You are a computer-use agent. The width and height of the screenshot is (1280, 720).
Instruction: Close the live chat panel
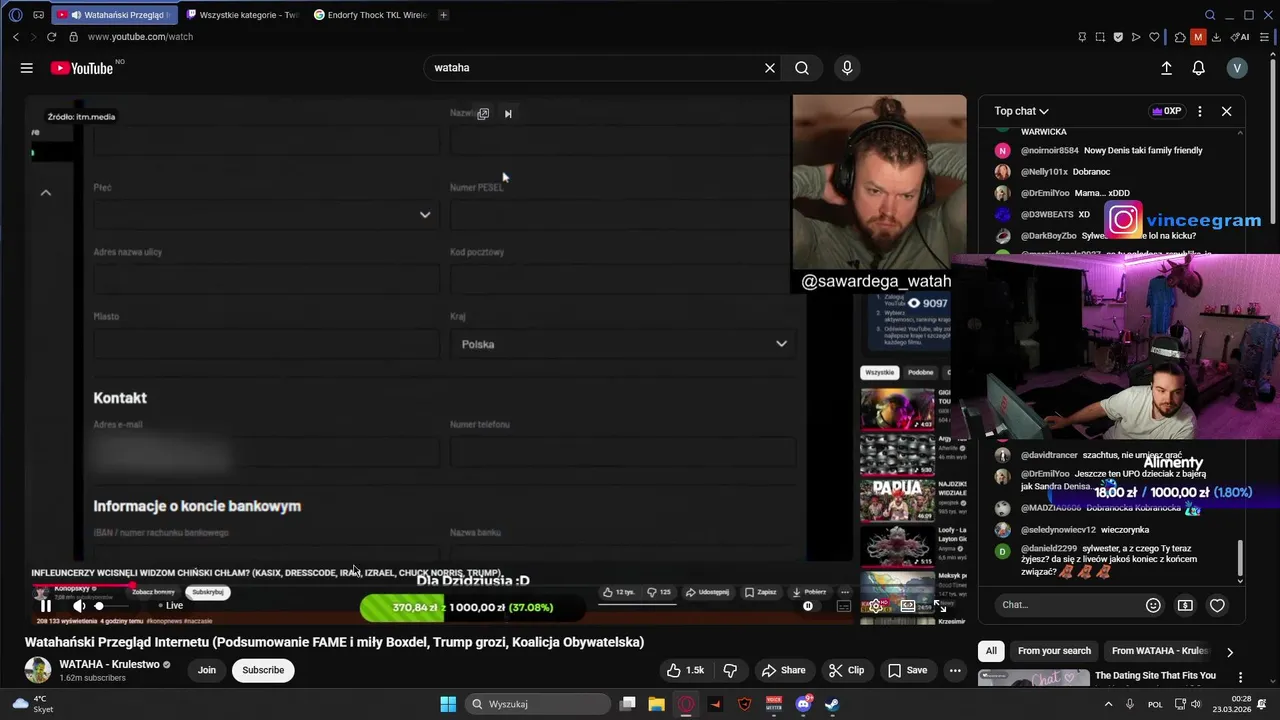[1226, 111]
